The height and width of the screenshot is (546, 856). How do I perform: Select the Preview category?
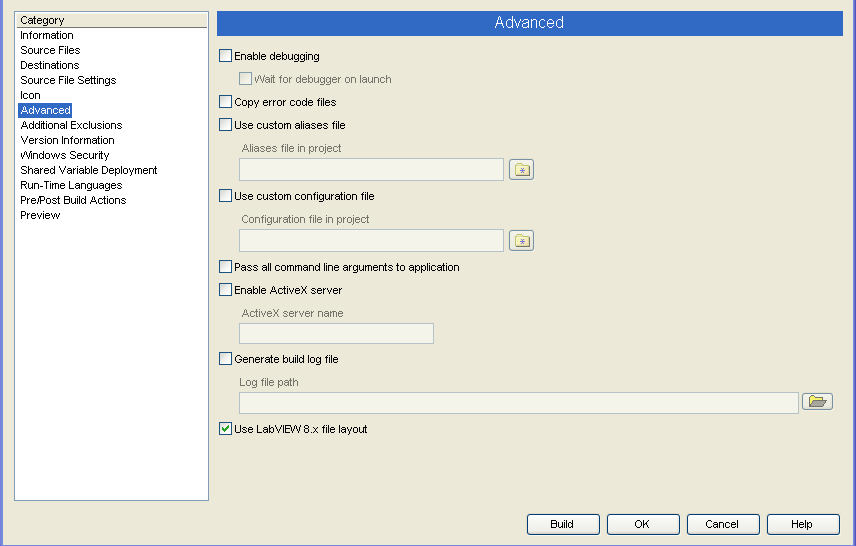pyautogui.click(x=40, y=215)
